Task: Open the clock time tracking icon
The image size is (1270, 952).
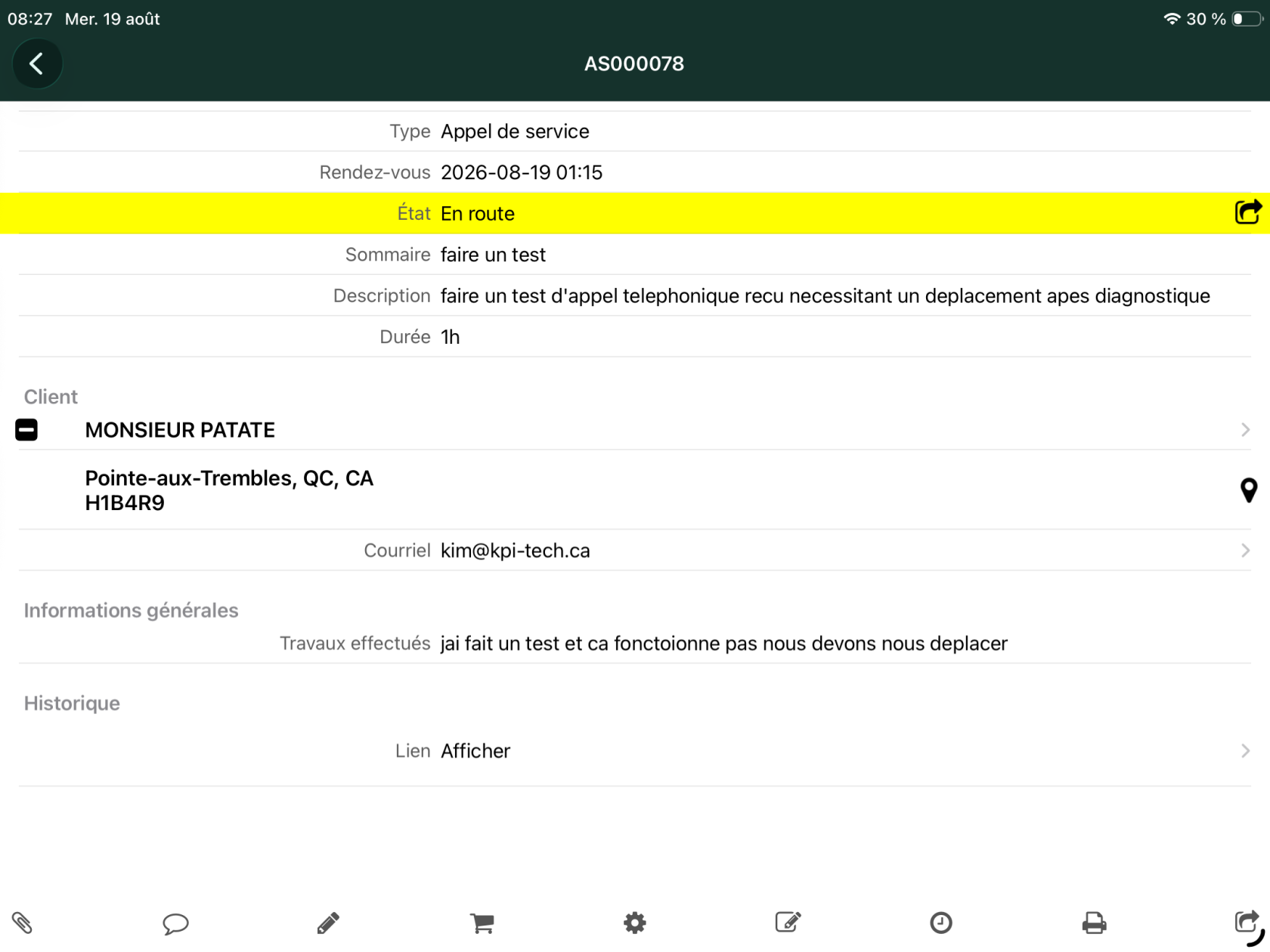Action: pos(941,923)
